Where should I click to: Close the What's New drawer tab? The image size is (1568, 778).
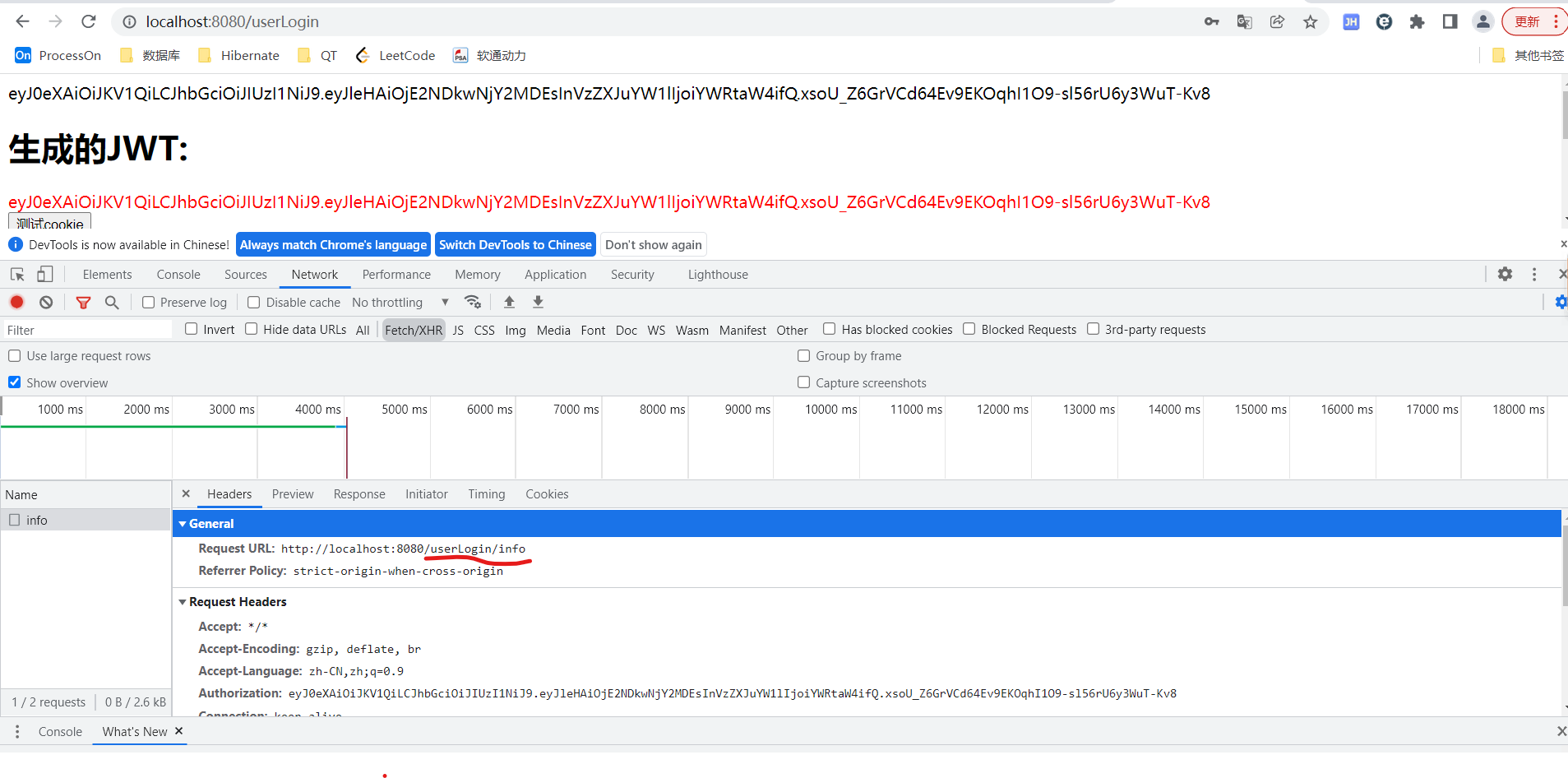pos(178,730)
